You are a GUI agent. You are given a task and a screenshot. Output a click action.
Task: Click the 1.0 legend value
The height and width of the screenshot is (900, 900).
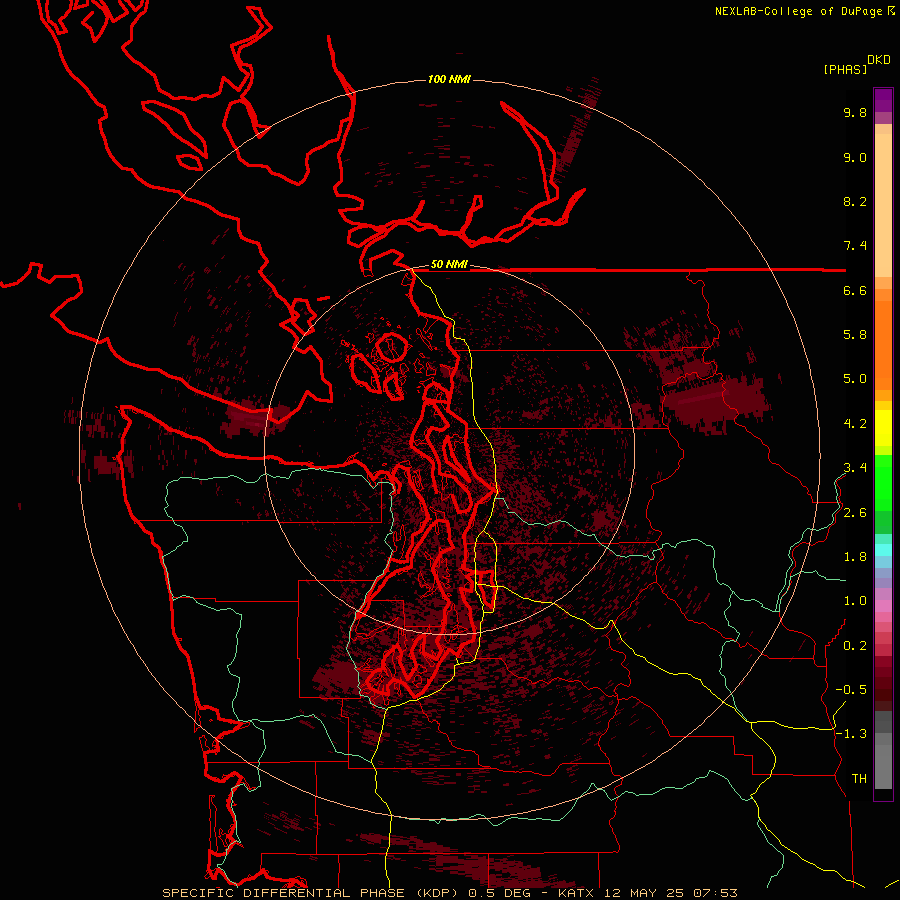click(x=855, y=601)
